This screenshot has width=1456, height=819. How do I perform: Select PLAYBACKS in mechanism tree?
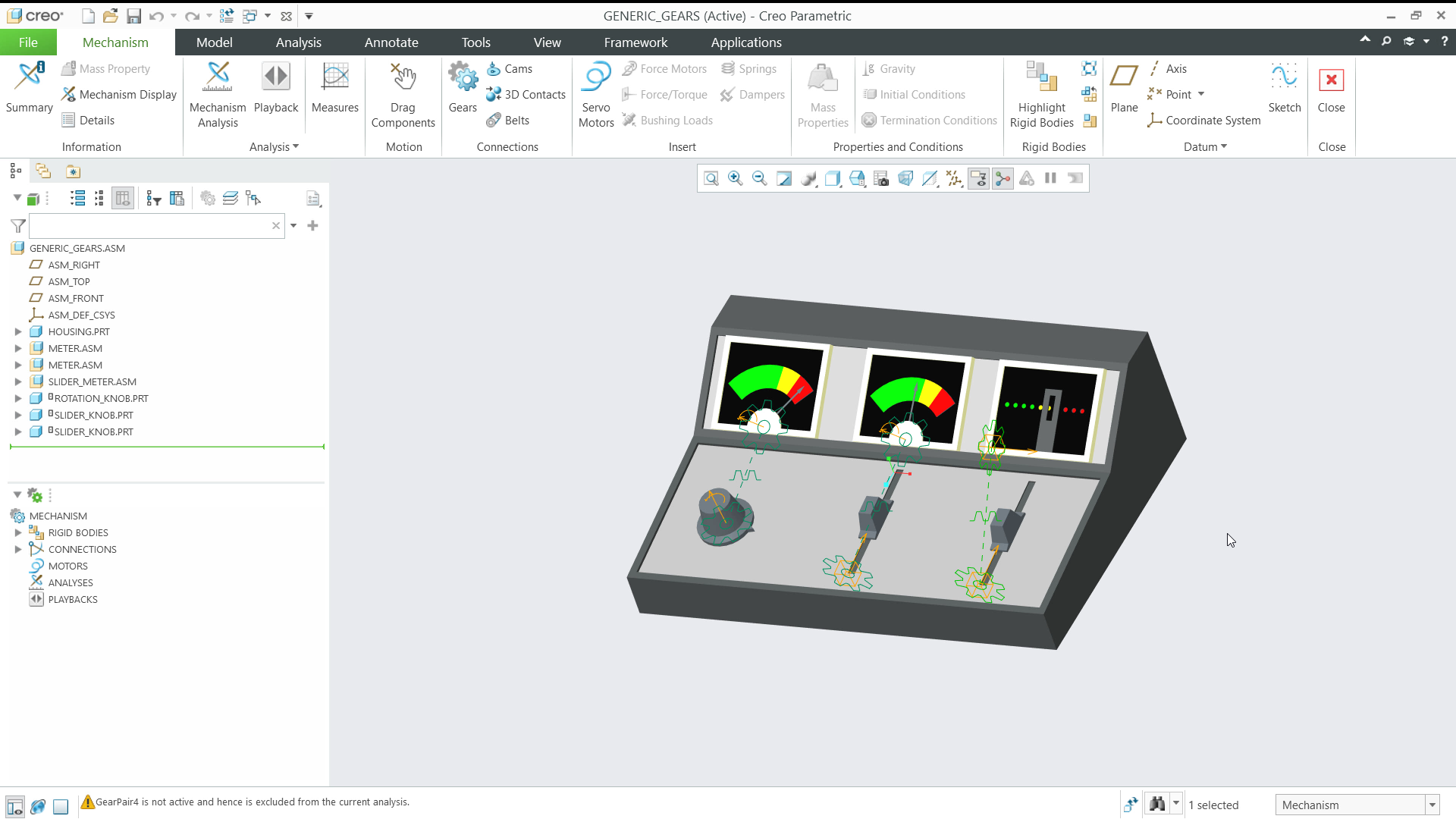[x=73, y=600]
